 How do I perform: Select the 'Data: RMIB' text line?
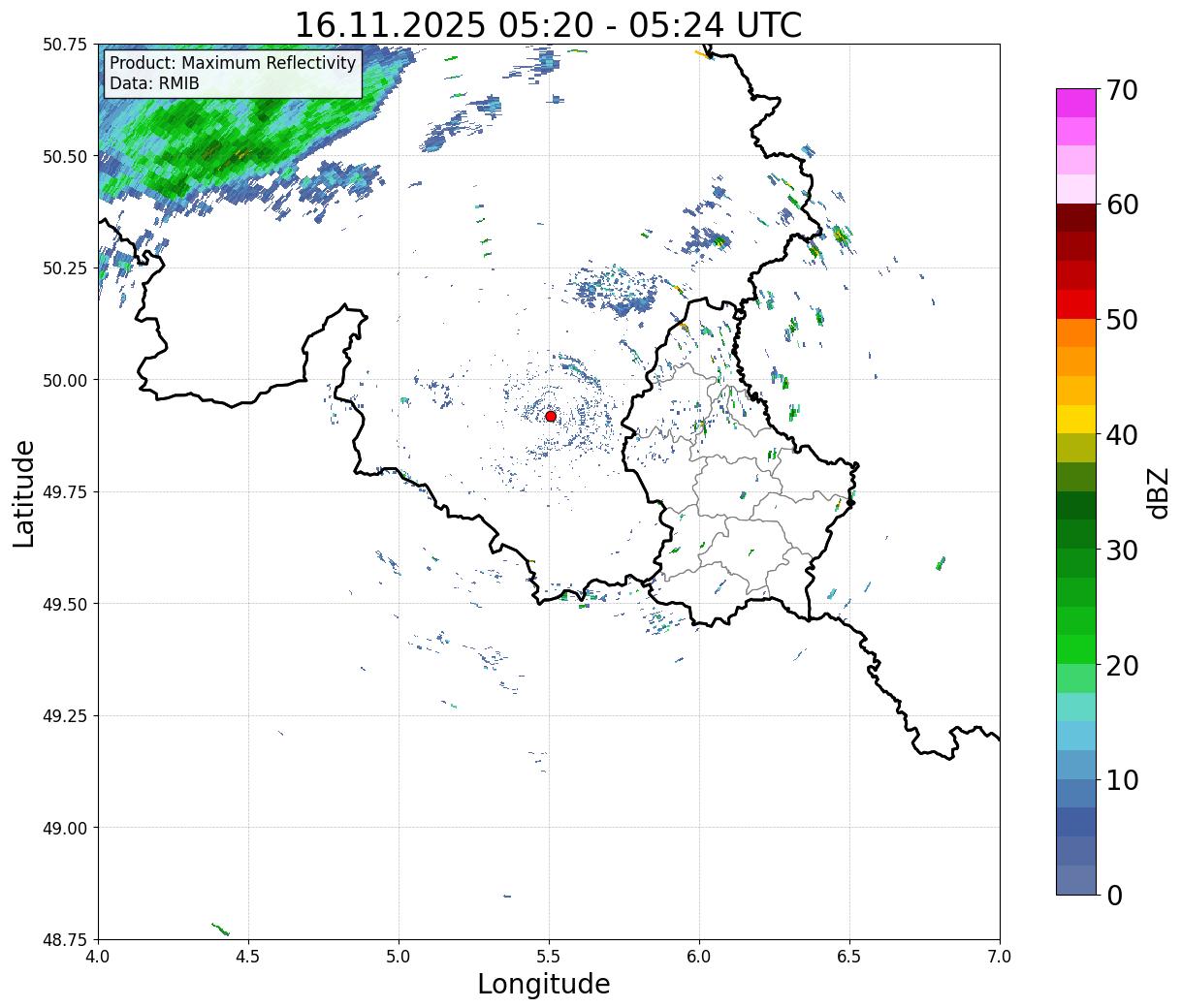pyautogui.click(x=154, y=83)
